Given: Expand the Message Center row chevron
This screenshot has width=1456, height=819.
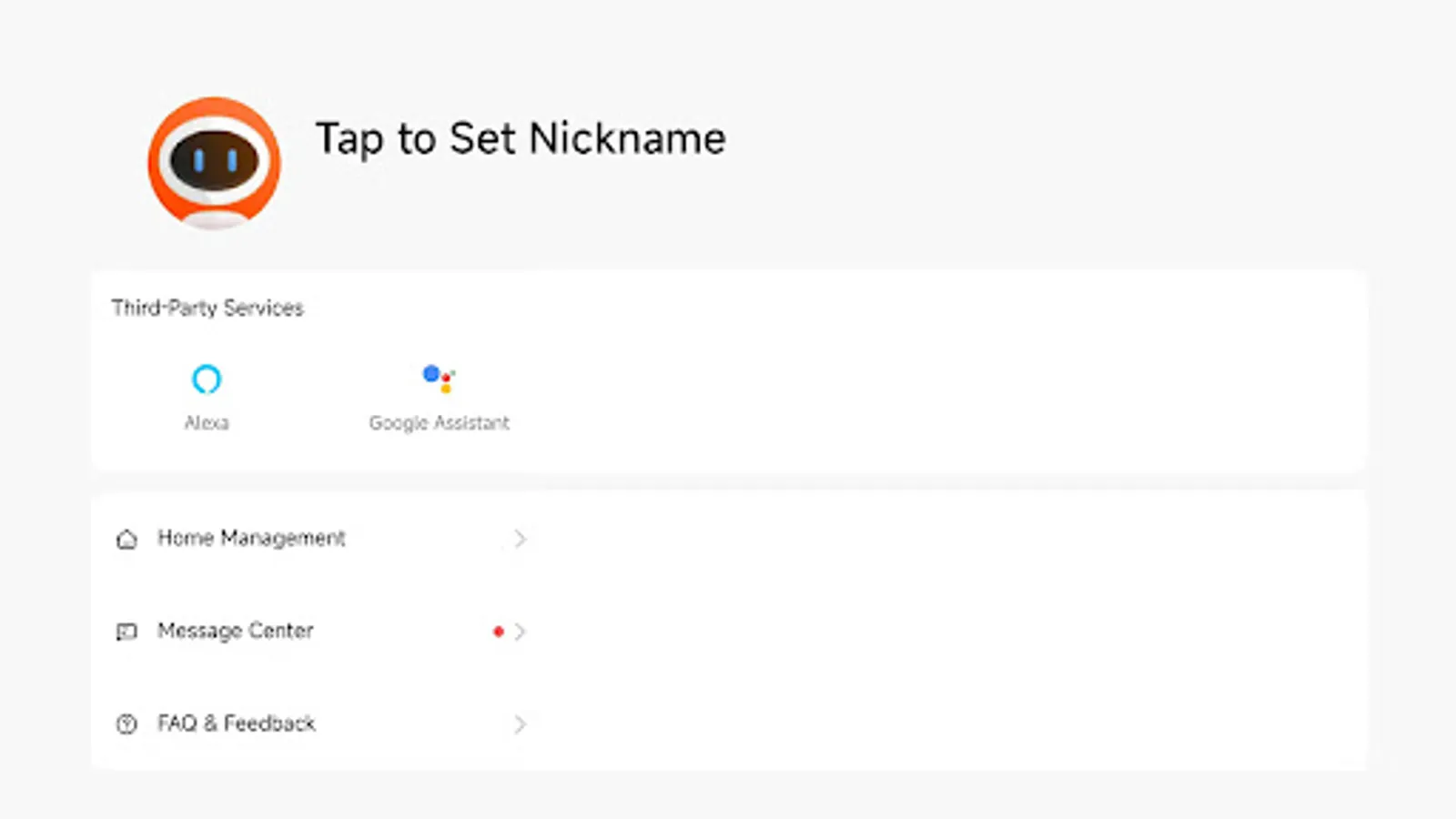Looking at the screenshot, I should pyautogui.click(x=520, y=632).
